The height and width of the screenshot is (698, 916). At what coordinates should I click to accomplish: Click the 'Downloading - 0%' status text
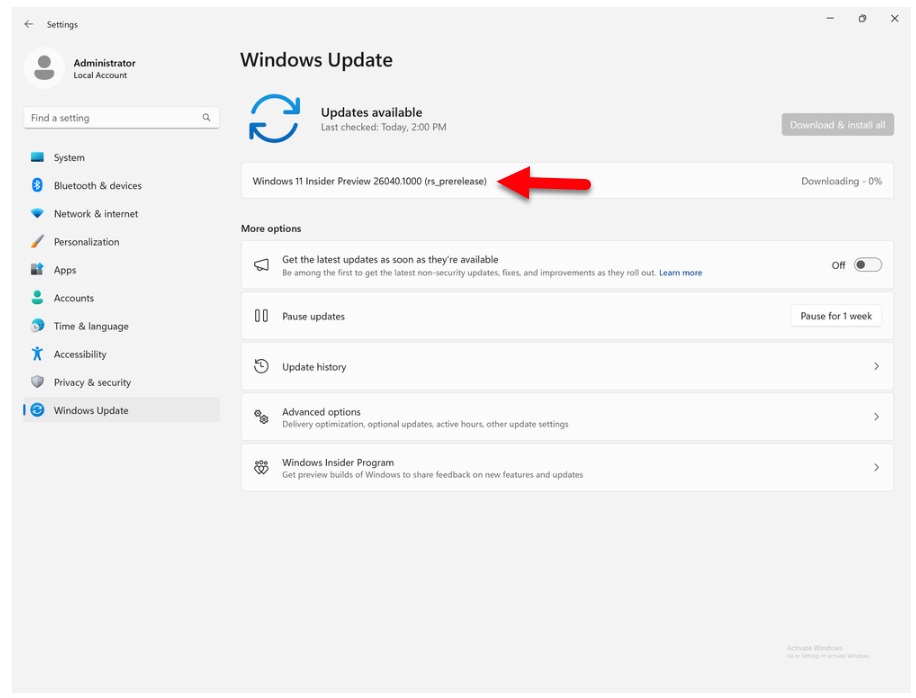[x=841, y=181]
